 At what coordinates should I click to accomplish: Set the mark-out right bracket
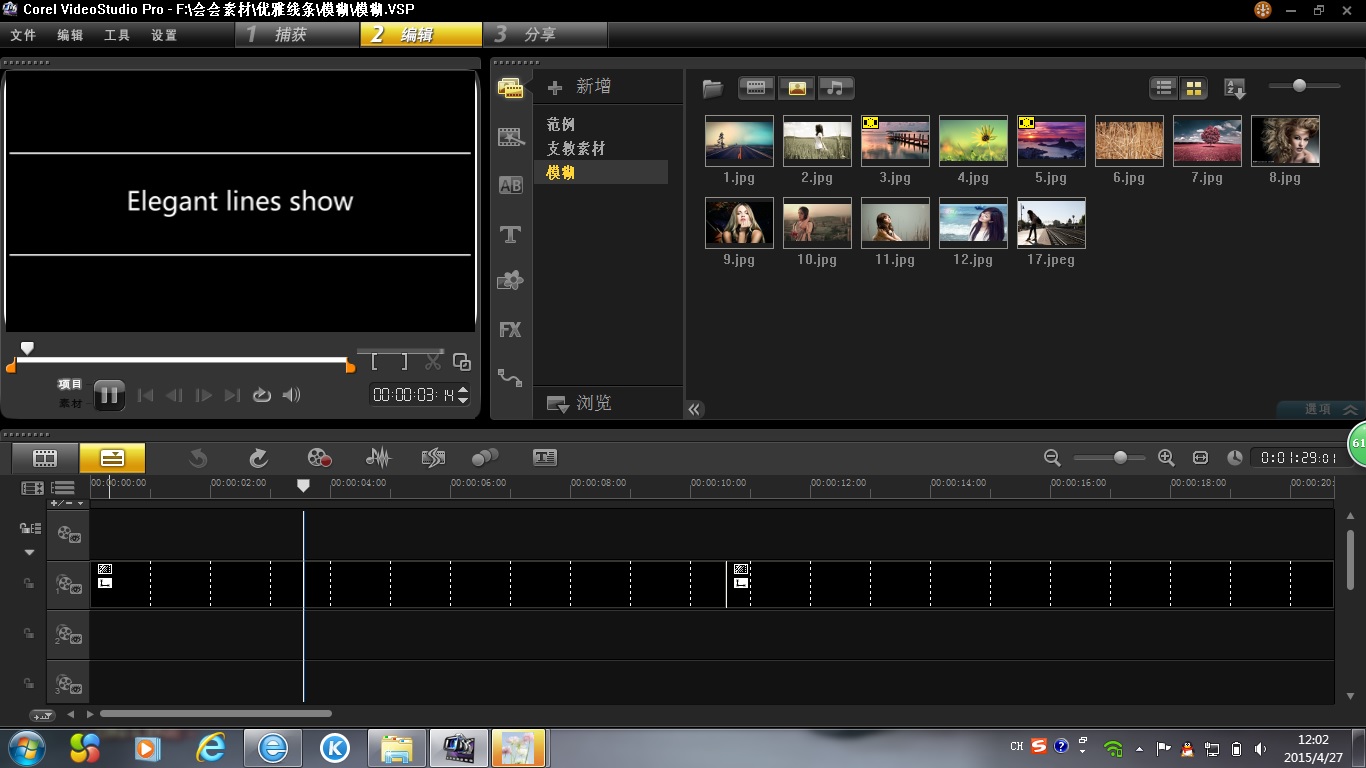404,362
